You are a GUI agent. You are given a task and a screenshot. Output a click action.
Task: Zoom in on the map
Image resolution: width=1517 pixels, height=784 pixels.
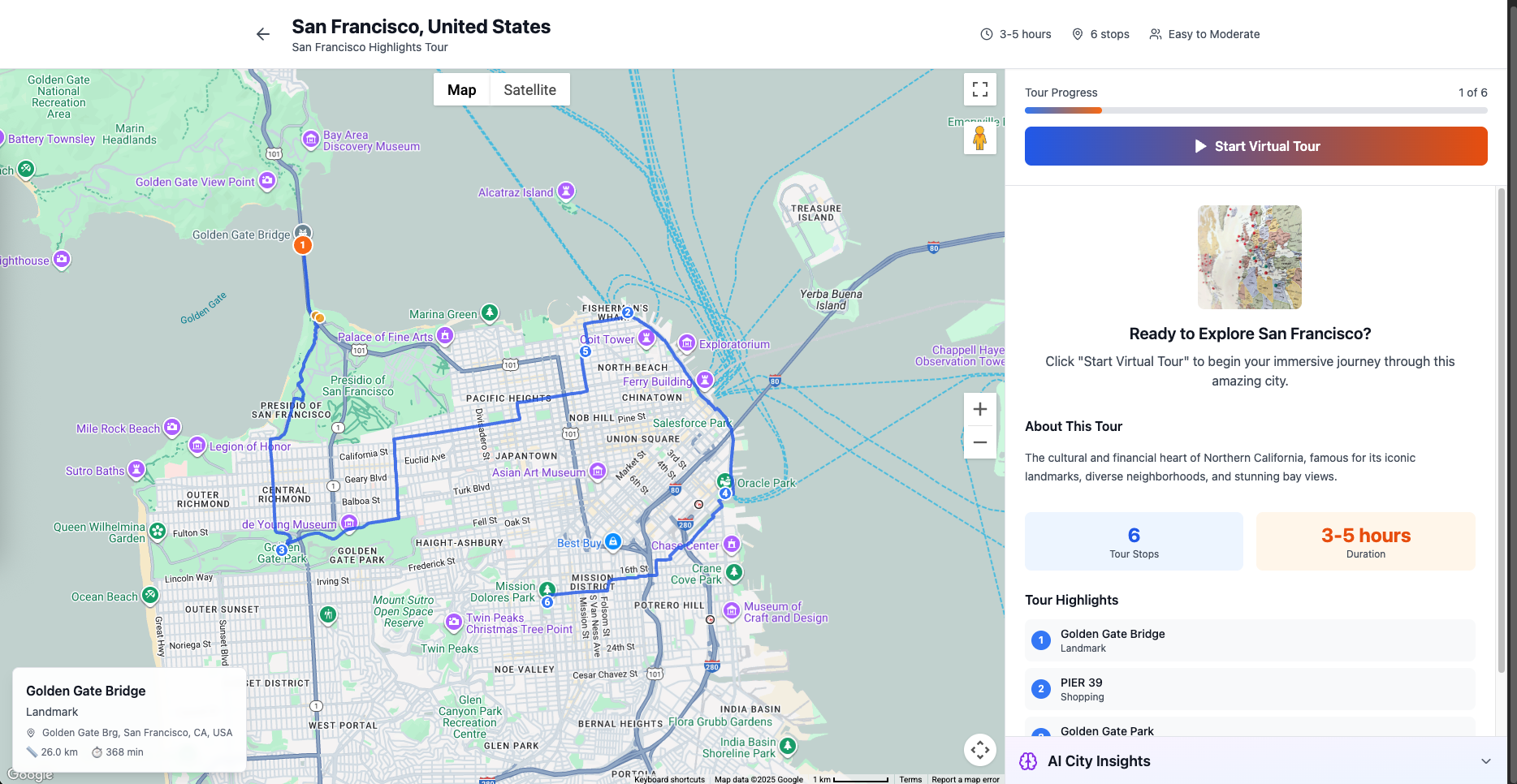tap(980, 409)
